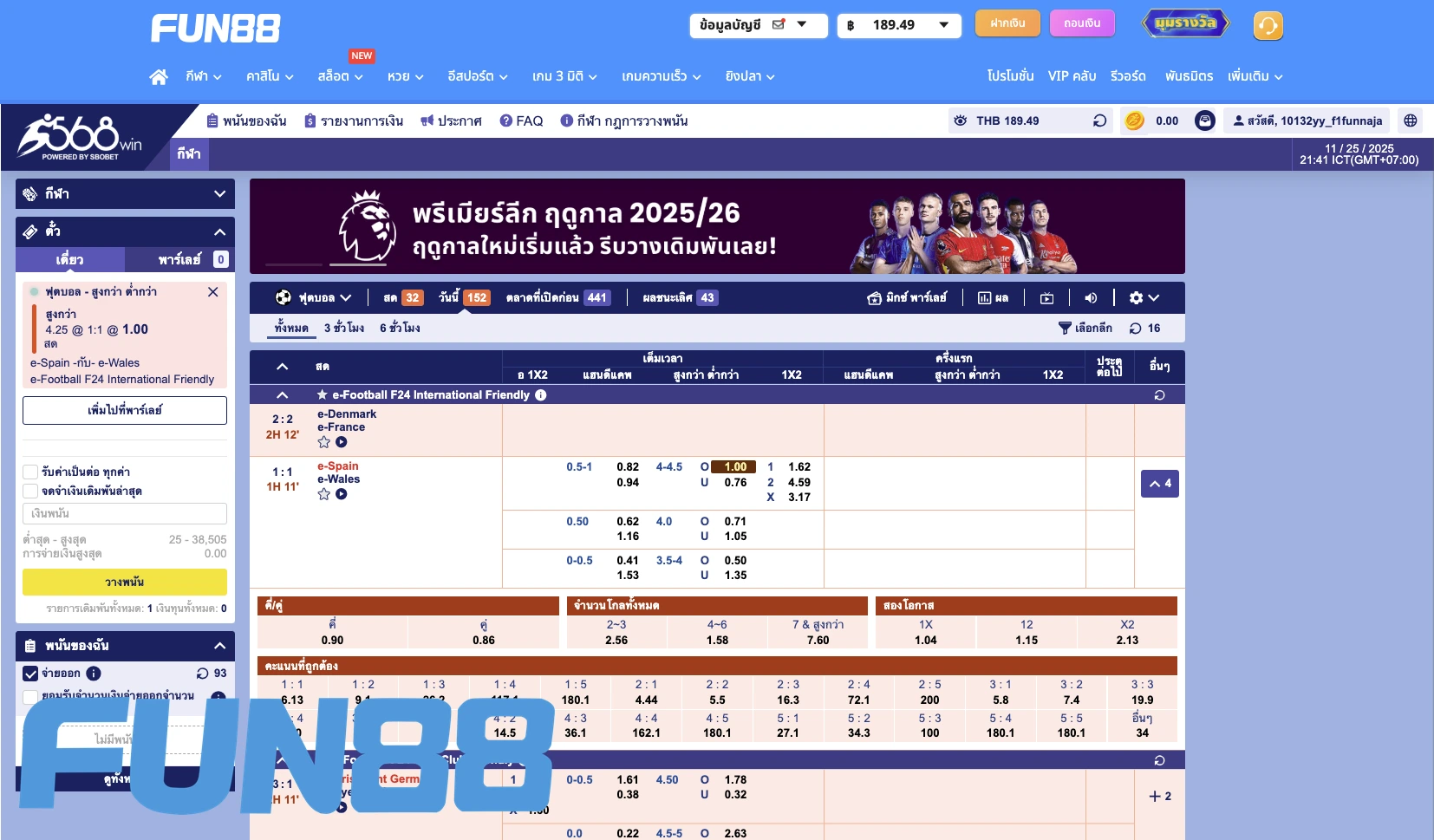Click the home icon in navigation bar
The width and height of the screenshot is (1434, 840).
coord(159,77)
